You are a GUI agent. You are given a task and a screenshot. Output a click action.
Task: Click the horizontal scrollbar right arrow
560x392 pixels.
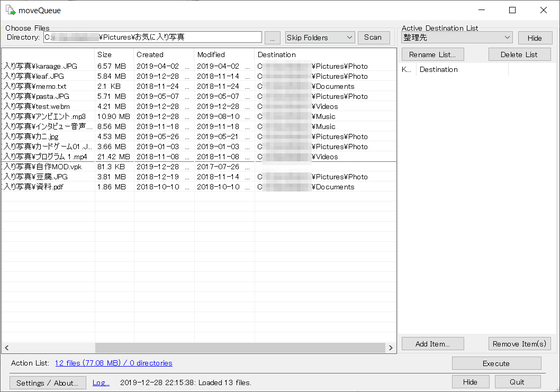pyautogui.click(x=390, y=348)
